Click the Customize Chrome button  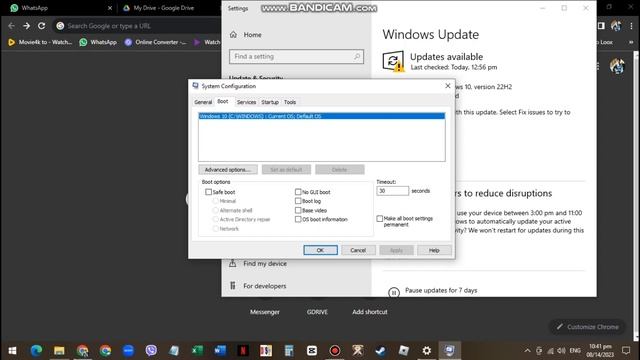coord(587,327)
